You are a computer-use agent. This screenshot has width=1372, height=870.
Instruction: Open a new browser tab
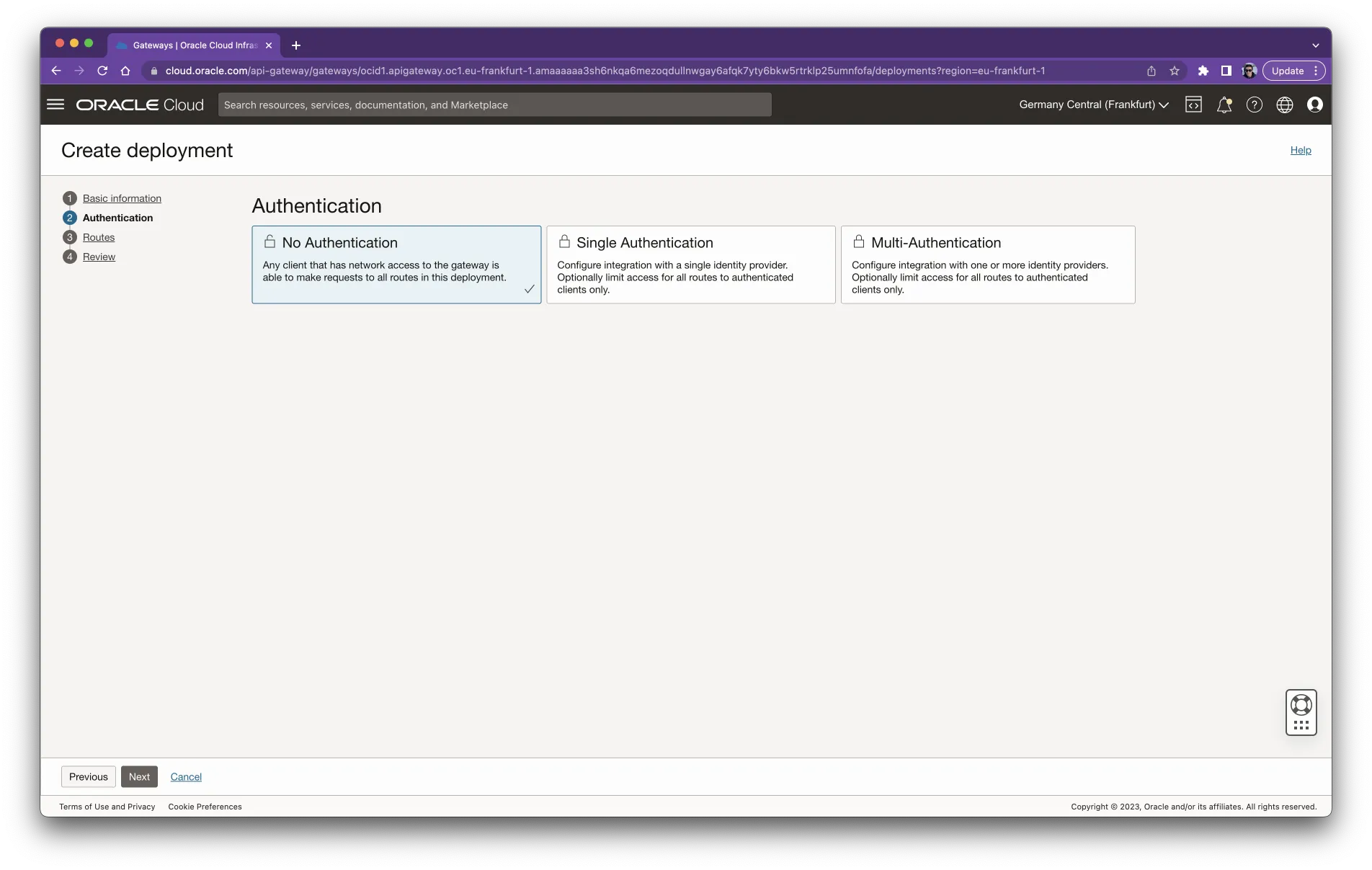click(296, 45)
